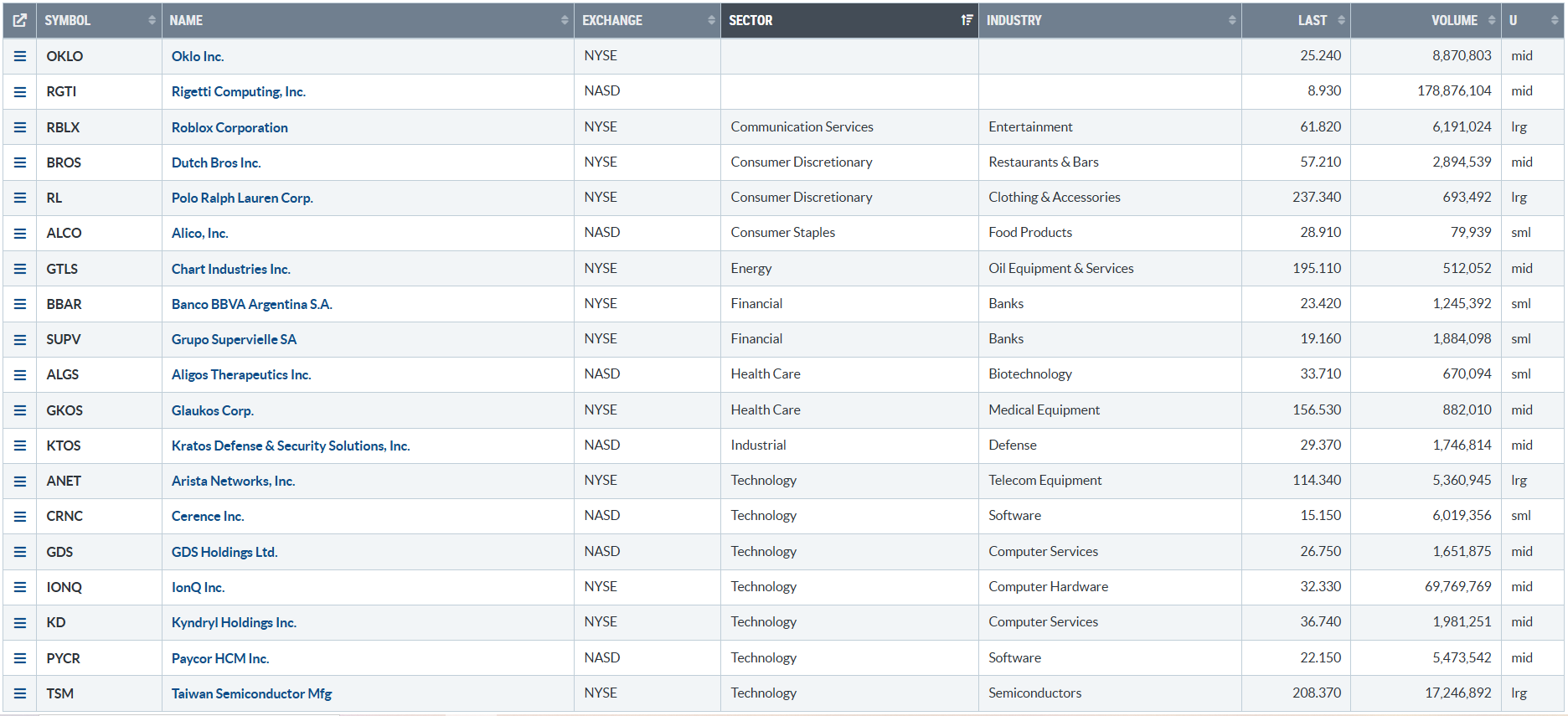Sort table by Last price column
Viewport: 1568px width, 716px height.
(1312, 20)
